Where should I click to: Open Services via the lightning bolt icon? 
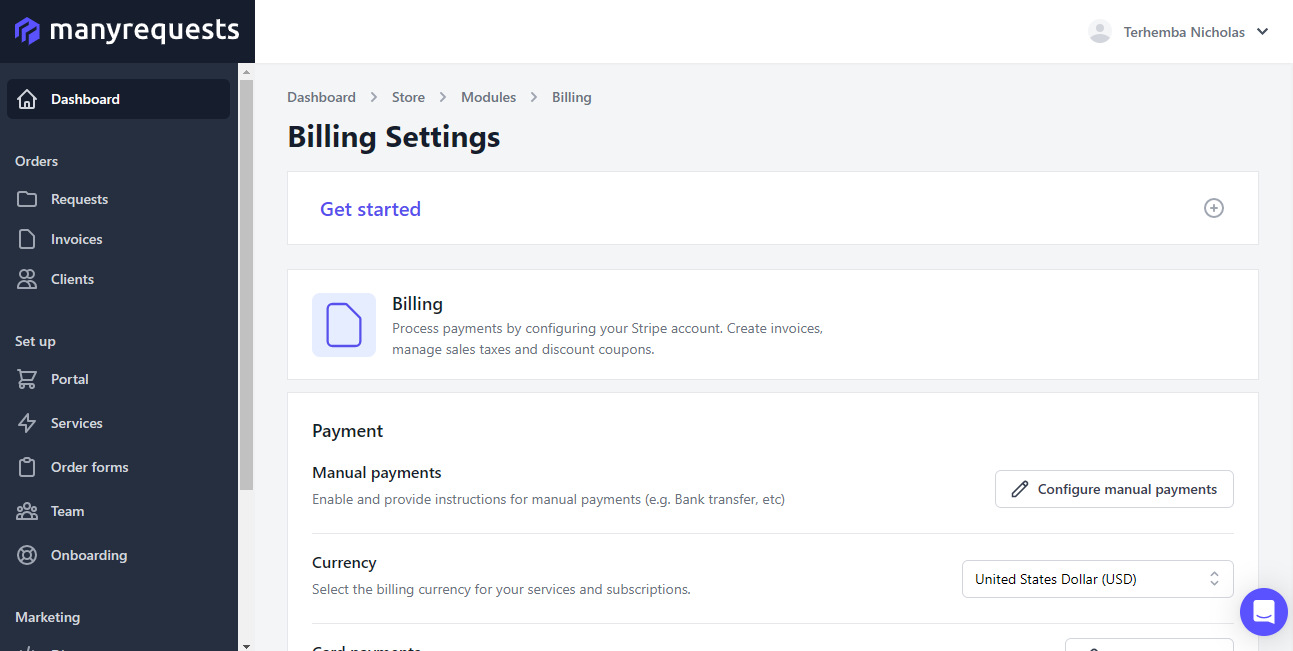click(28, 423)
